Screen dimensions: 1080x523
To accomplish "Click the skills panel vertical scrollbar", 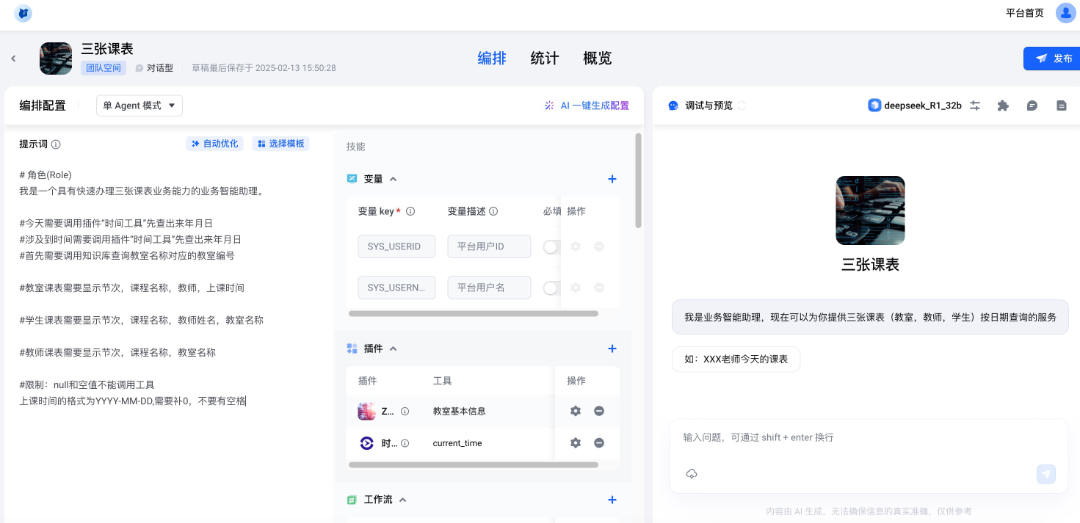I will point(638,181).
